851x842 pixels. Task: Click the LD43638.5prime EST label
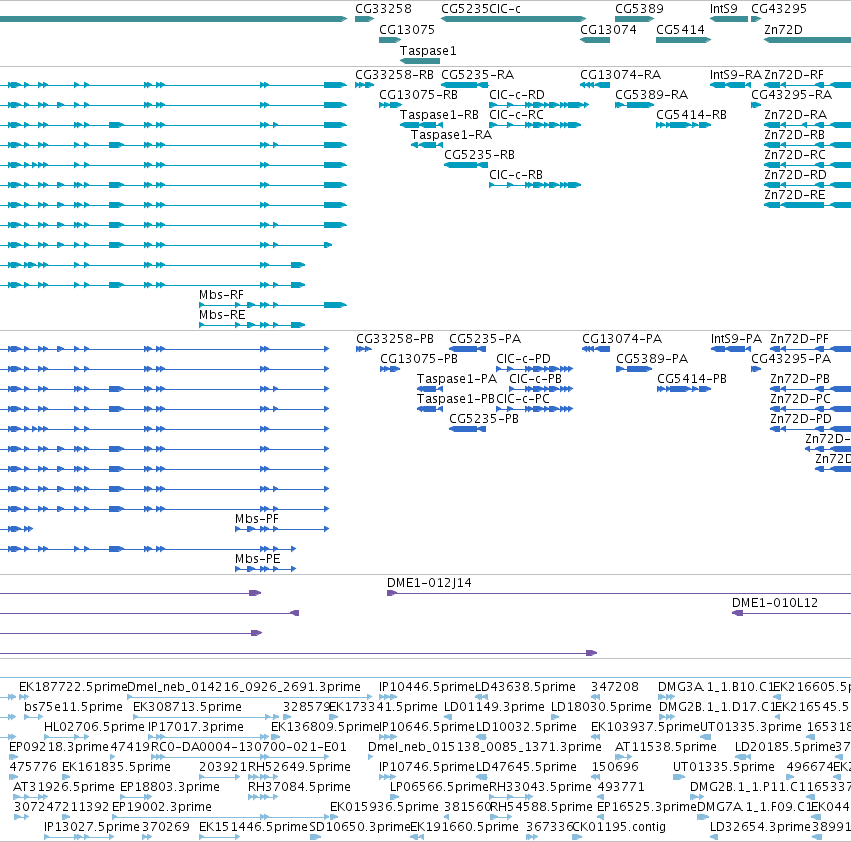[525, 687]
